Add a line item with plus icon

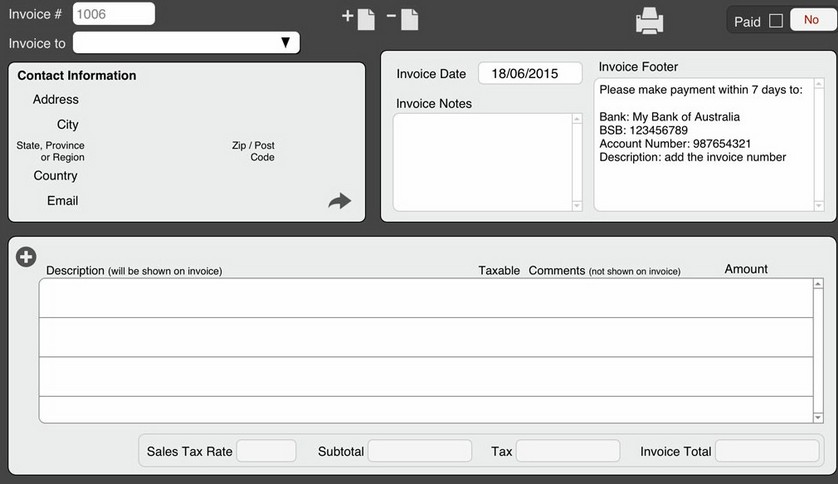[26, 257]
